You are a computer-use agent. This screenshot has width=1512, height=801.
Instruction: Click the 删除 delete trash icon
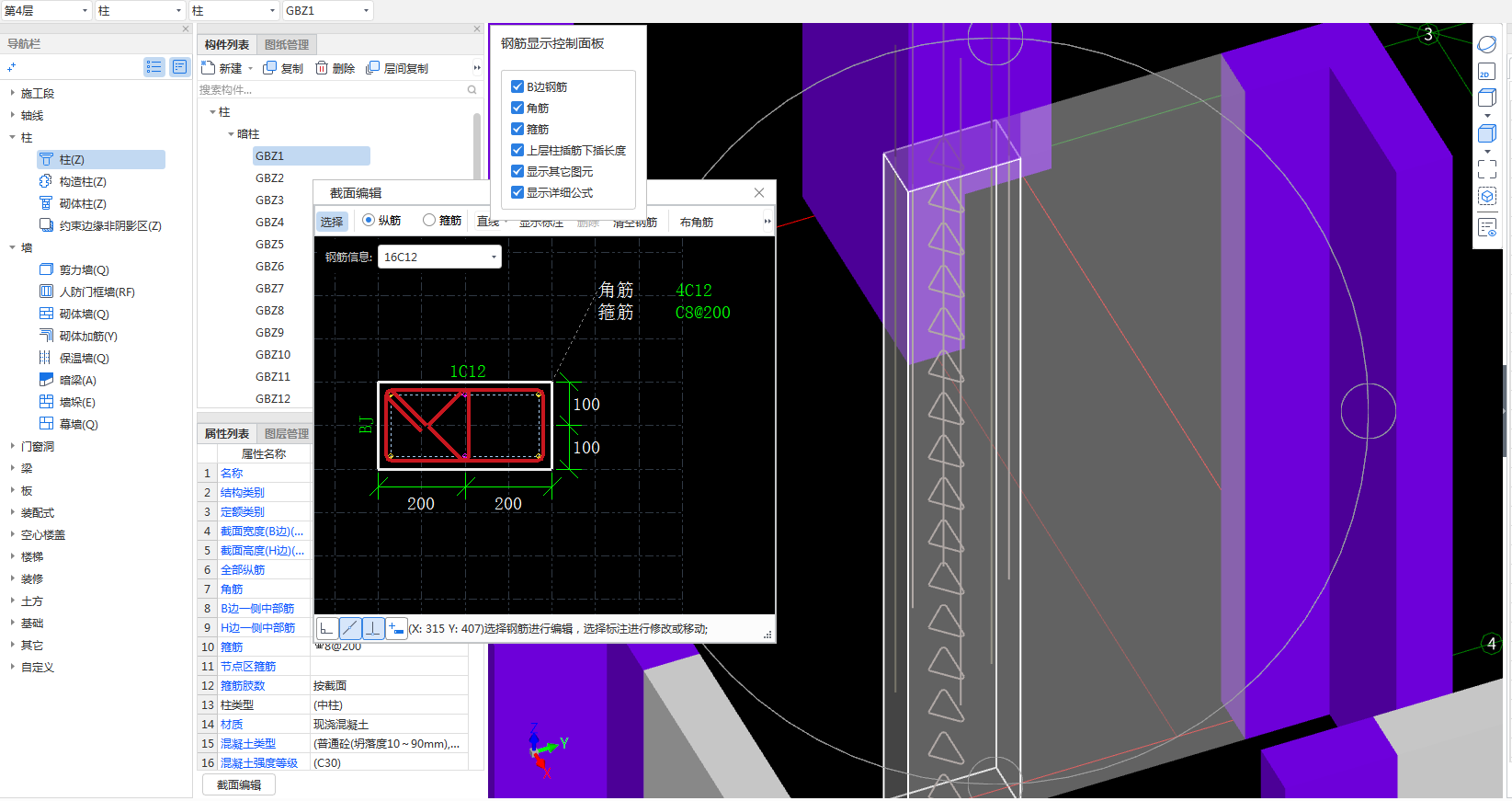coord(322,68)
